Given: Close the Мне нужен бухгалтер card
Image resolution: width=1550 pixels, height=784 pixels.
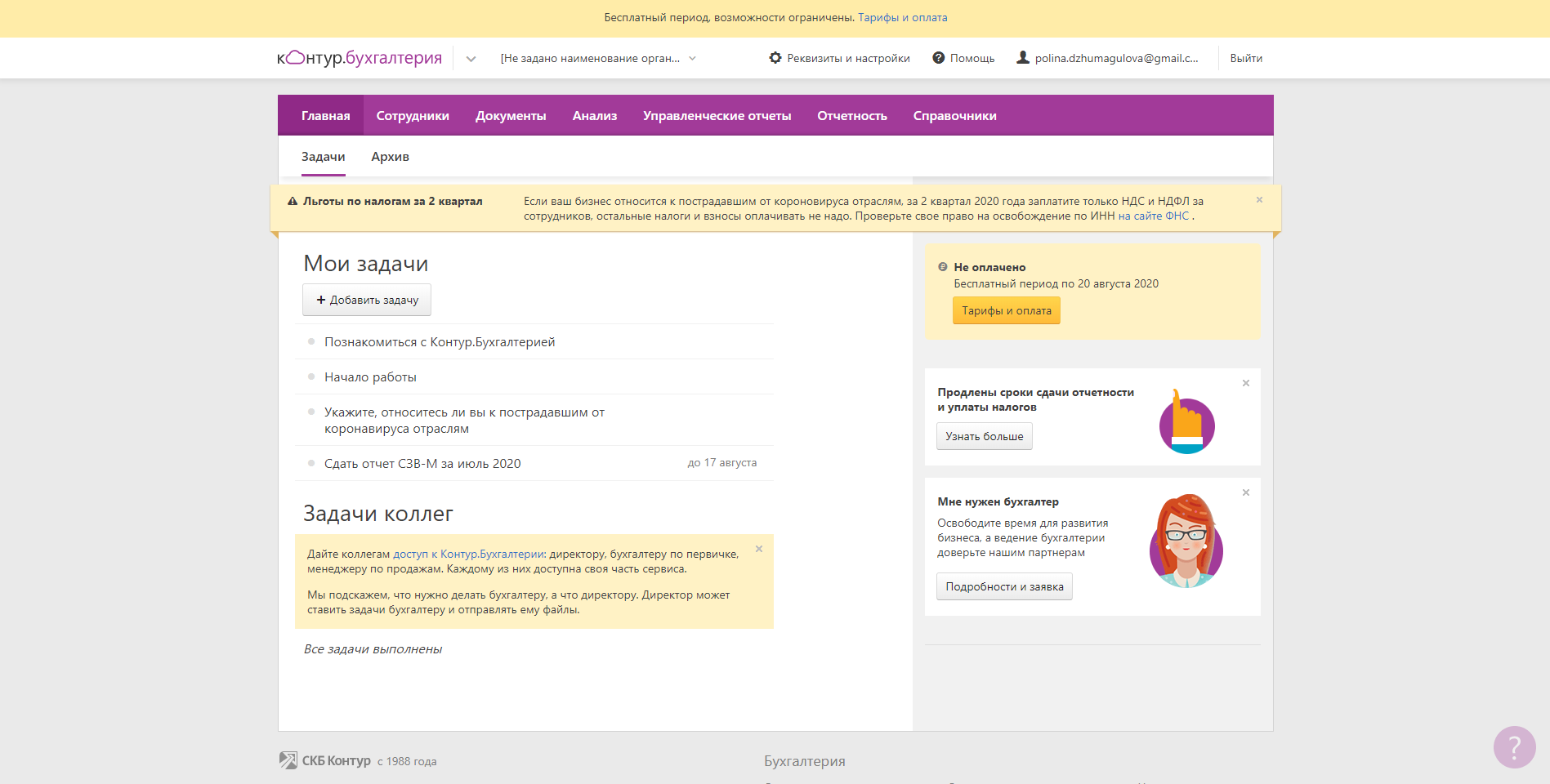Looking at the screenshot, I should point(1246,492).
